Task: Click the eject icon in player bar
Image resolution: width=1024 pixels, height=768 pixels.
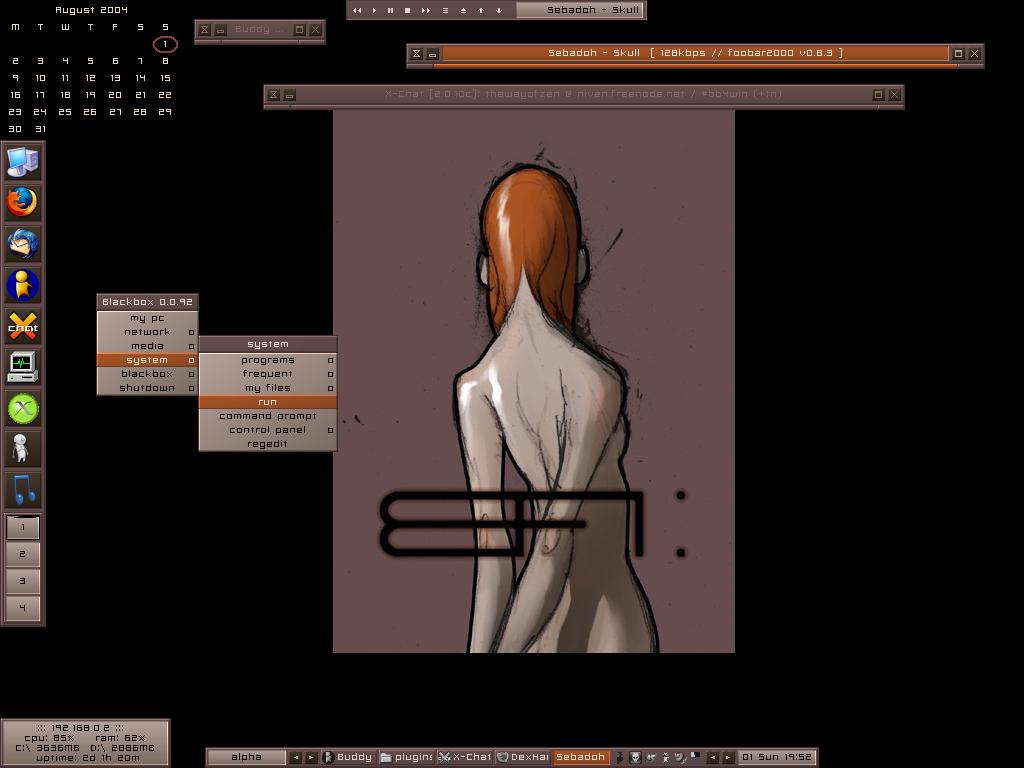Action: tap(463, 10)
